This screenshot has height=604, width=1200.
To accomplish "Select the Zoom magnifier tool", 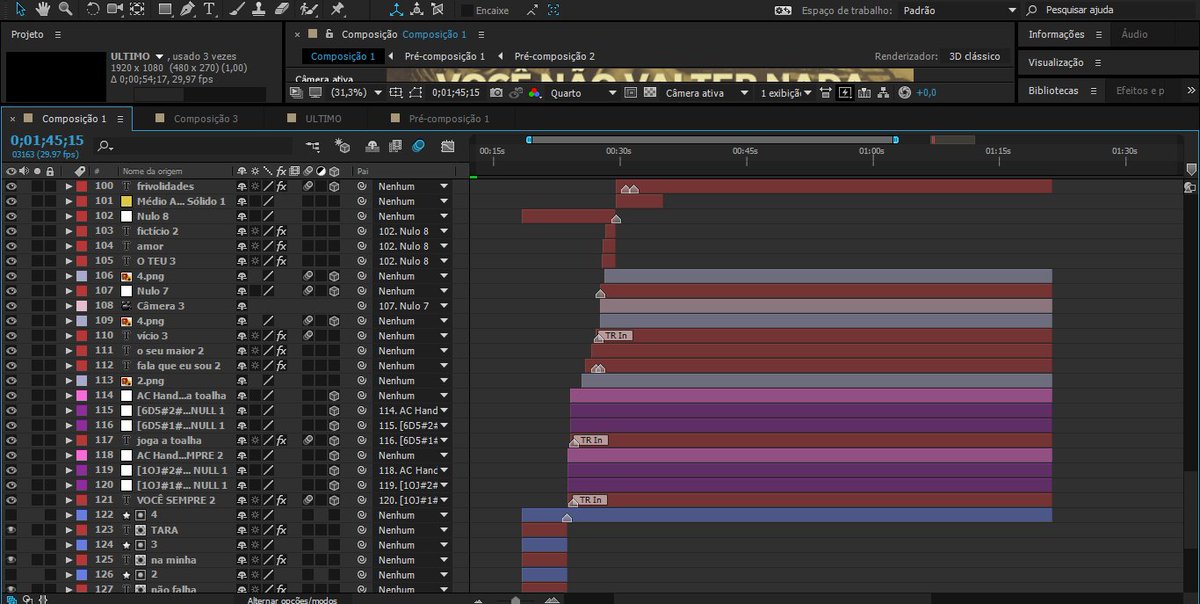I will point(65,9).
